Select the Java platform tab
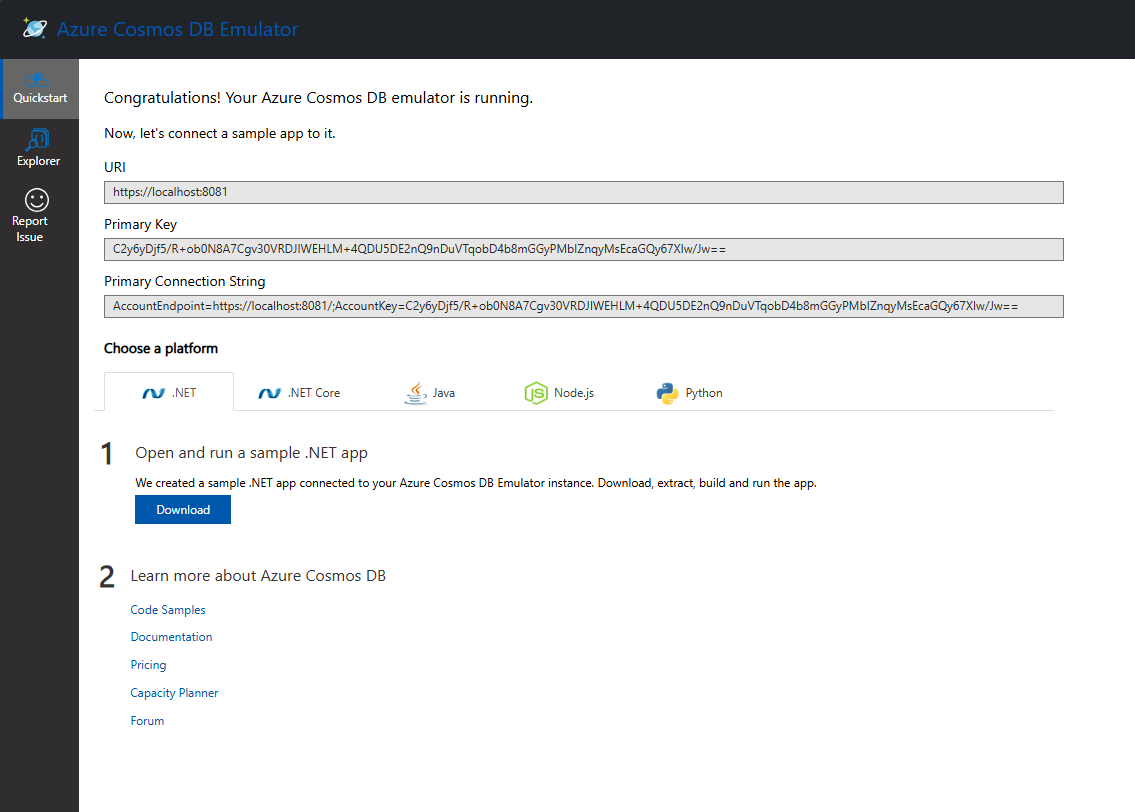 click(x=429, y=392)
